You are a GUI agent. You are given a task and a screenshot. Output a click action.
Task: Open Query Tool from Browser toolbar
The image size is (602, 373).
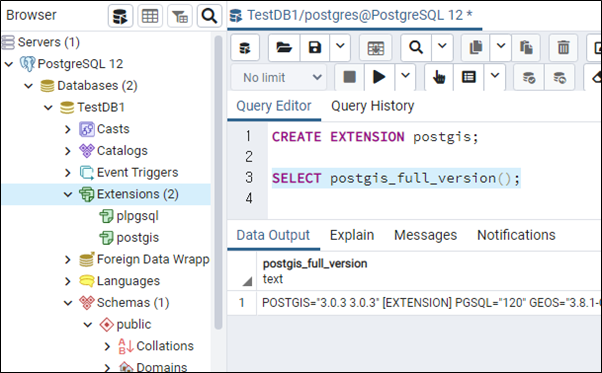120,16
